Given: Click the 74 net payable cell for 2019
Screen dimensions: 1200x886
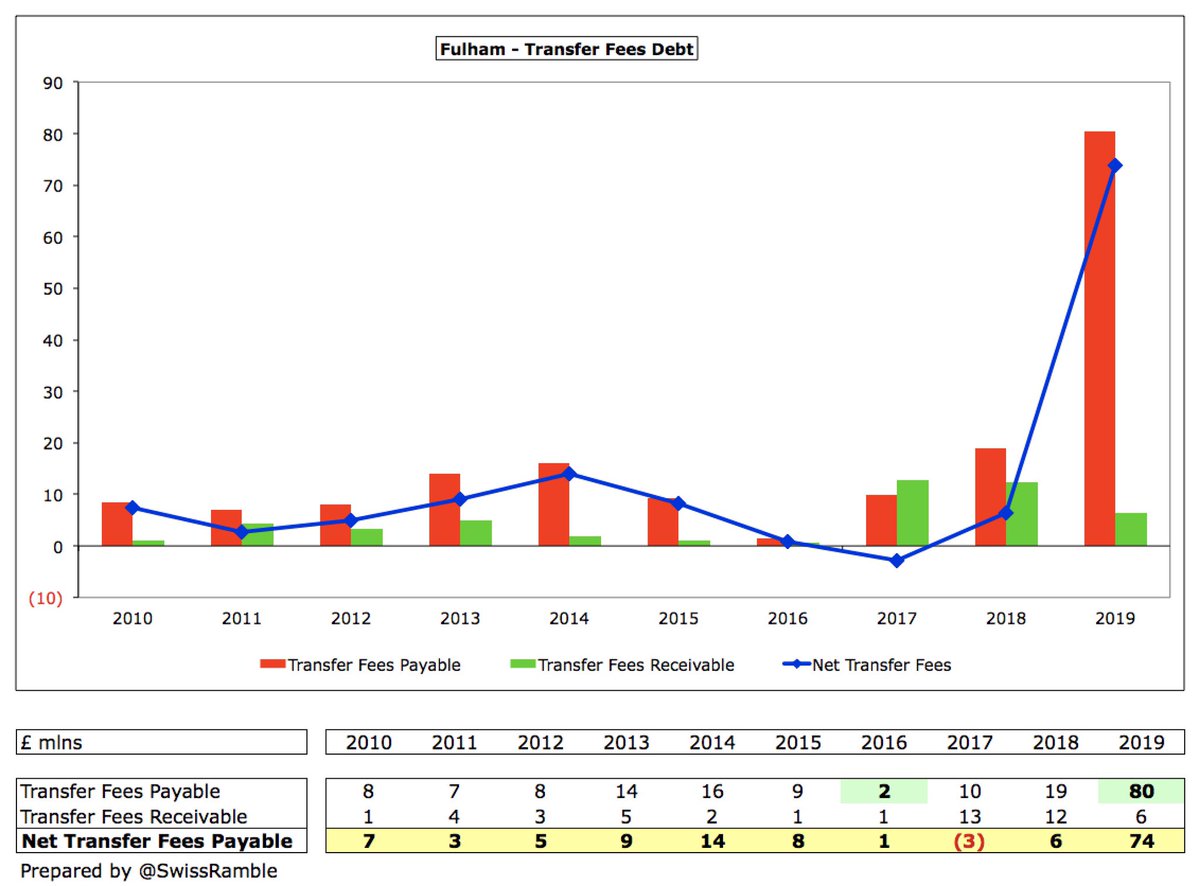Looking at the screenshot, I should [x=1141, y=841].
